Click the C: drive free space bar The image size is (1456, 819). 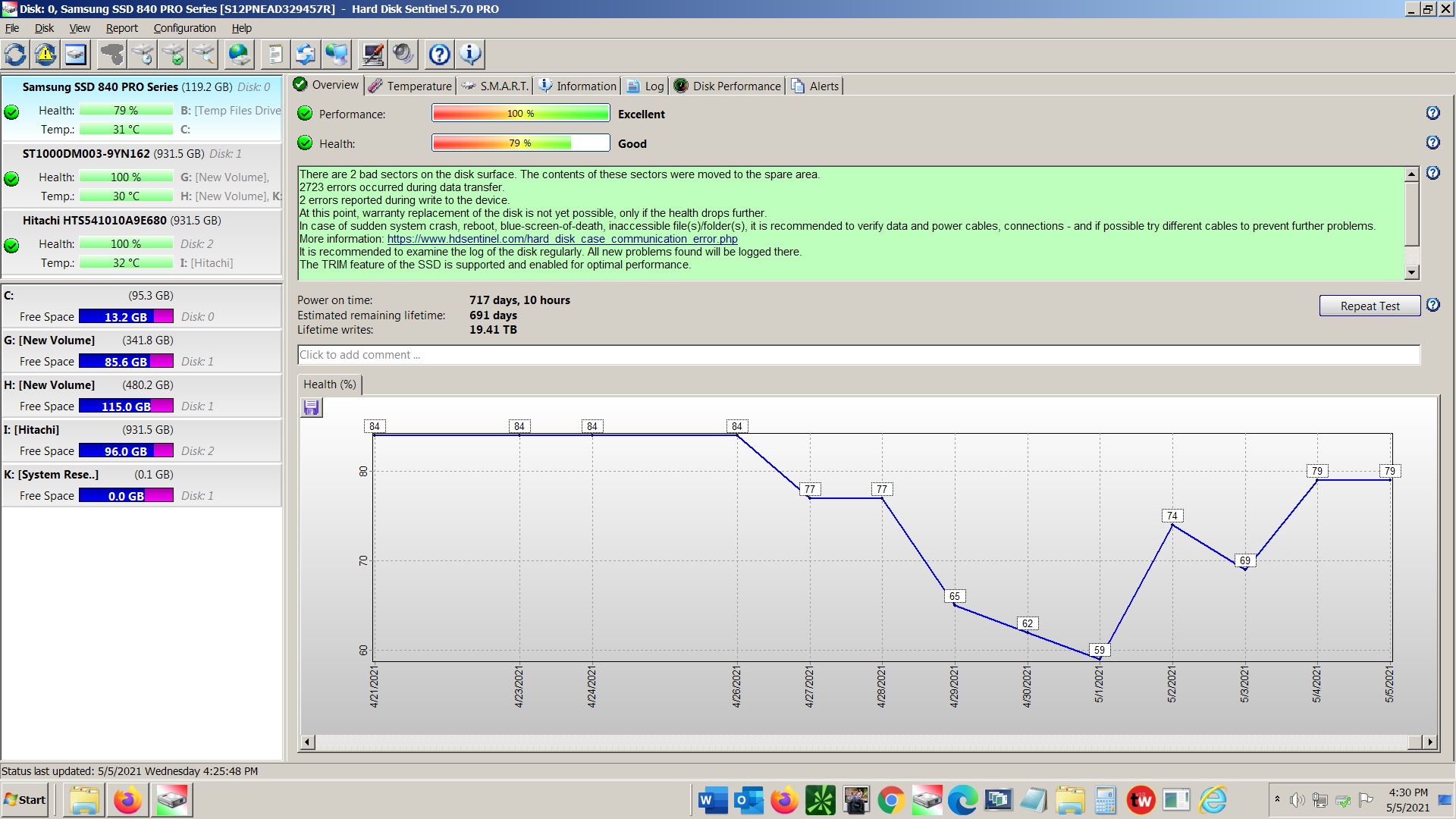point(126,317)
